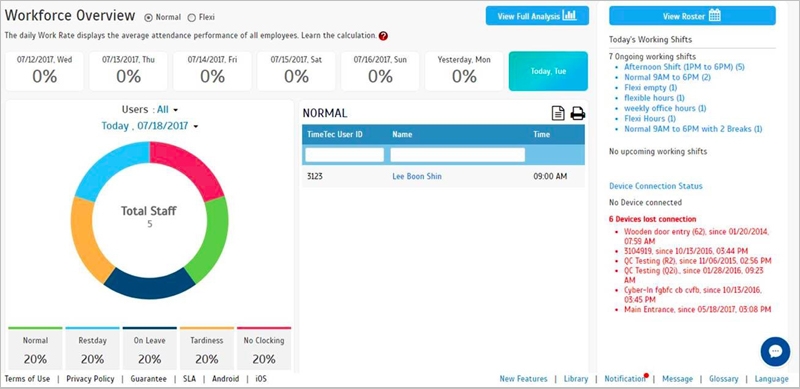Click user ID 3123 cell

315,176
